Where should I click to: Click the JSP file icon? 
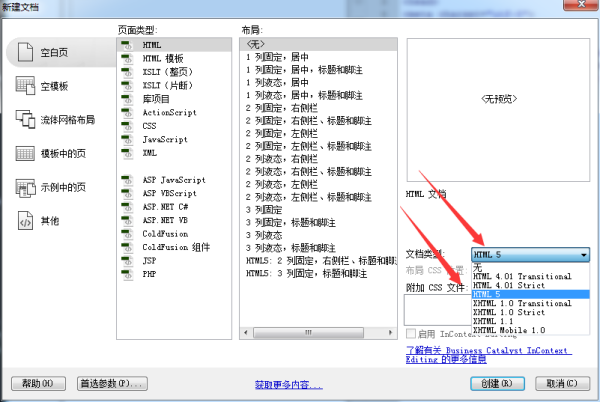pos(127,260)
